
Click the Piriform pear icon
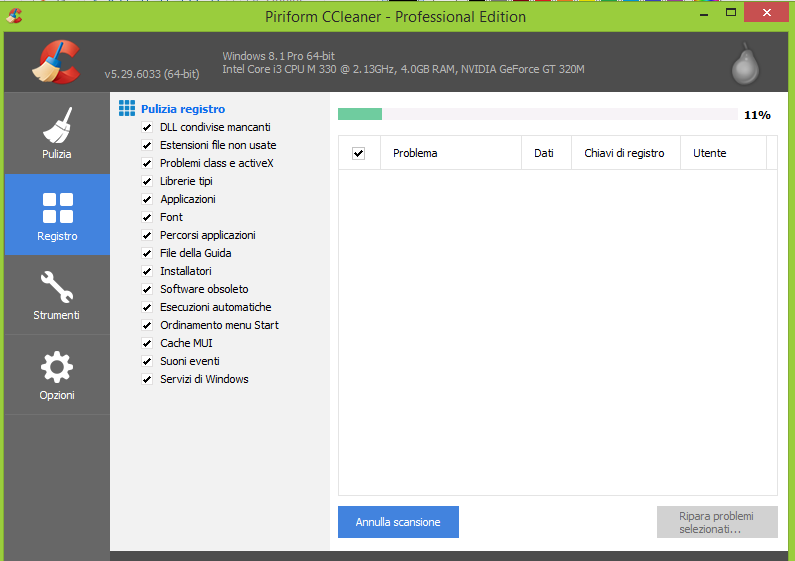[x=745, y=64]
